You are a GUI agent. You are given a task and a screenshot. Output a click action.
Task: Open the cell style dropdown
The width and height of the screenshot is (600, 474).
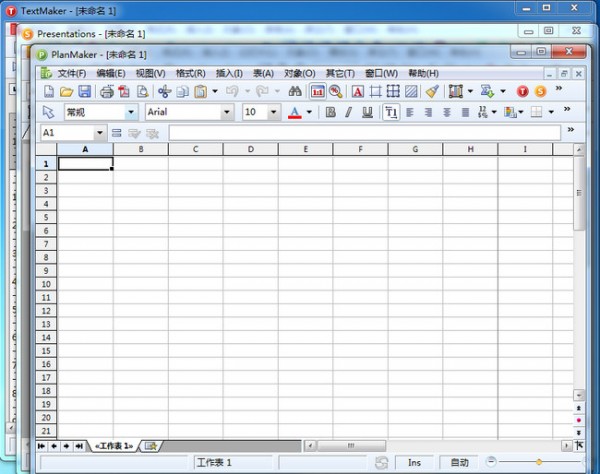(x=131, y=112)
